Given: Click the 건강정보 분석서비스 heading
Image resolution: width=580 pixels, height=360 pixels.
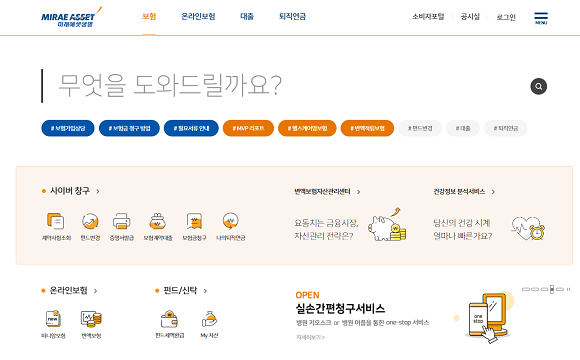Looking at the screenshot, I should pyautogui.click(x=459, y=192).
